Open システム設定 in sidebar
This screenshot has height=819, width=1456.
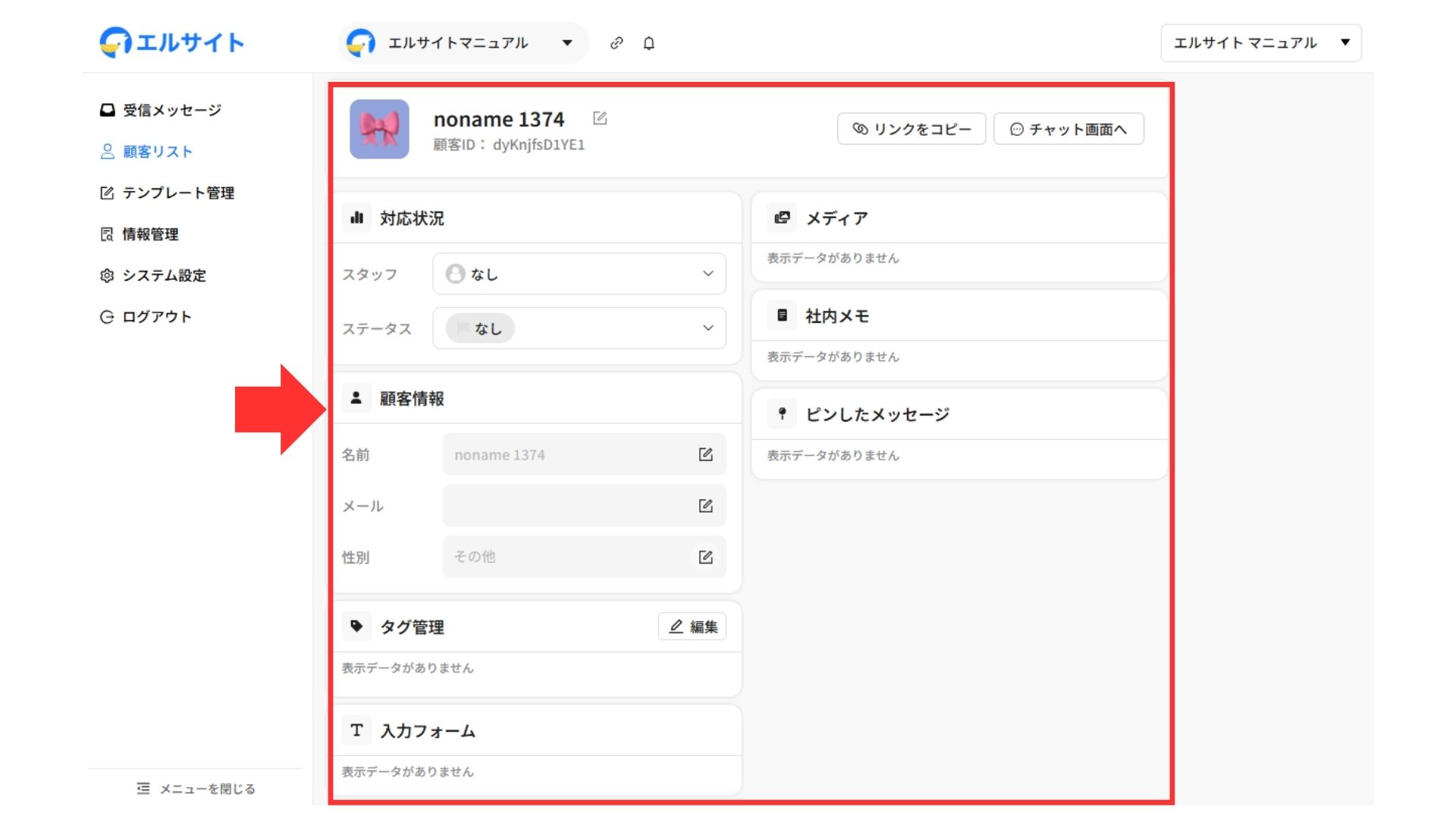(164, 276)
